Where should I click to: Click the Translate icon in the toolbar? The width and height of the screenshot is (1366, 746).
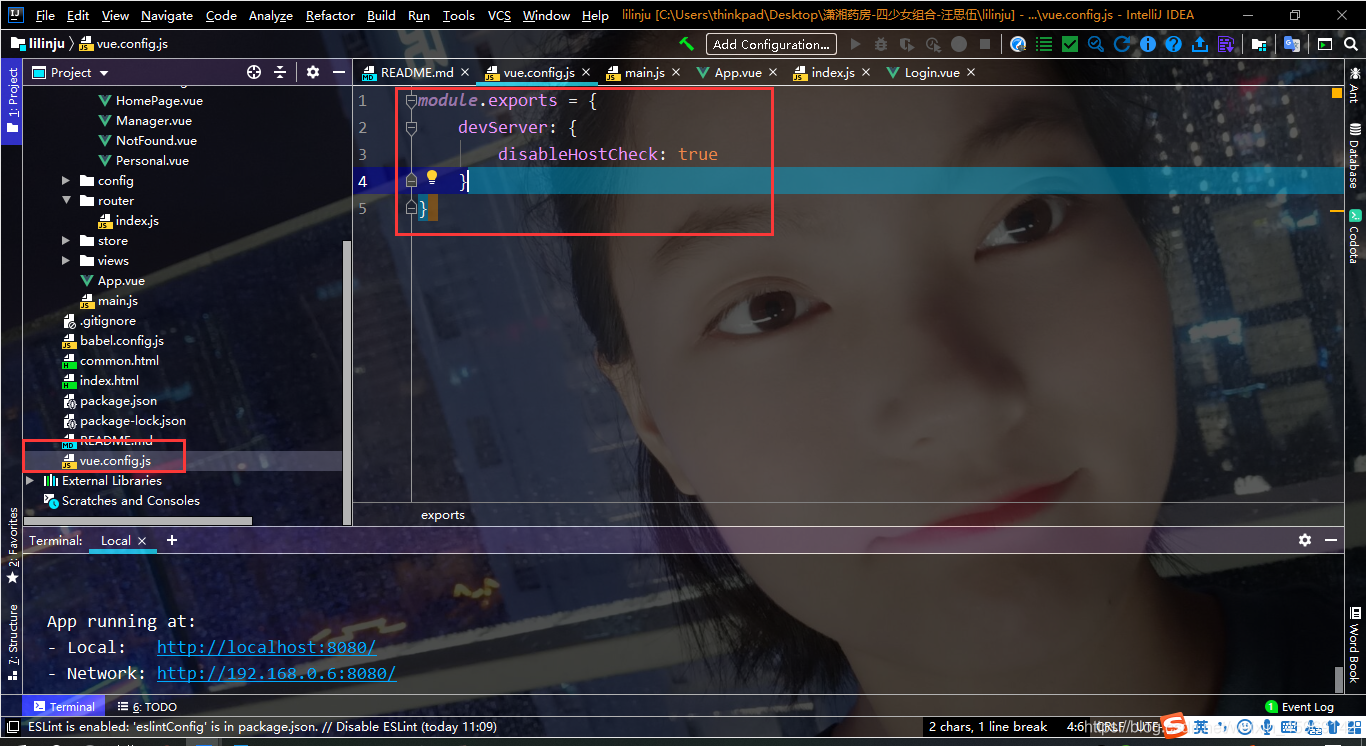[1292, 44]
